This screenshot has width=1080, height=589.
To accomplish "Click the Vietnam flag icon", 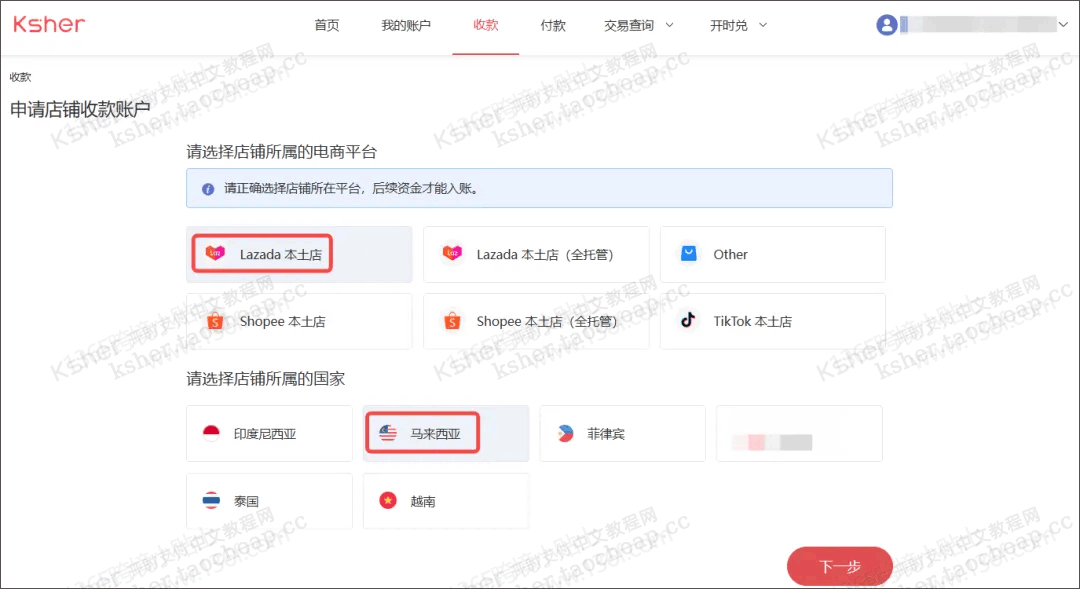I will point(388,501).
